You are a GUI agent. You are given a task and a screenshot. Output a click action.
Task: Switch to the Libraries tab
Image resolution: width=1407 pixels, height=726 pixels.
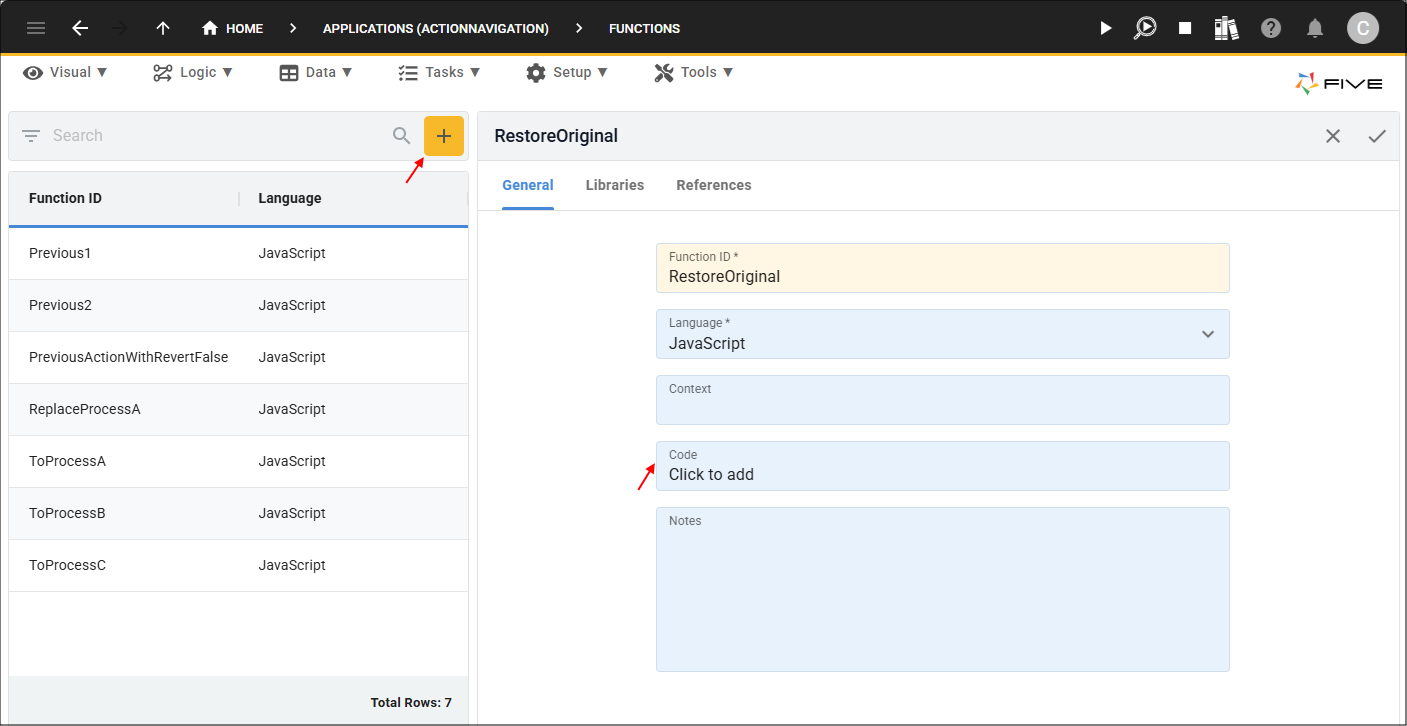pyautogui.click(x=615, y=185)
